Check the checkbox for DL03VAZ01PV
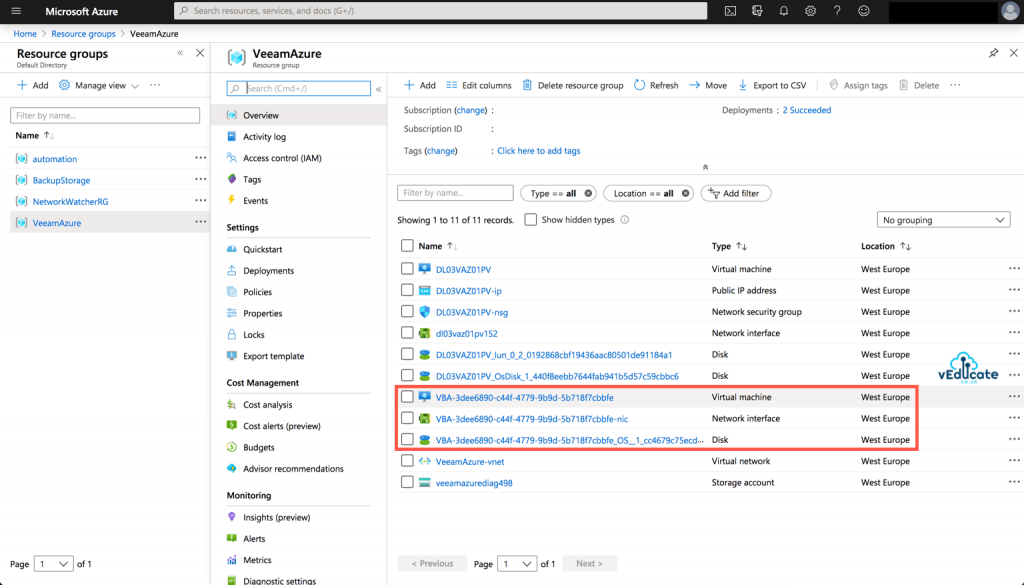 point(408,268)
